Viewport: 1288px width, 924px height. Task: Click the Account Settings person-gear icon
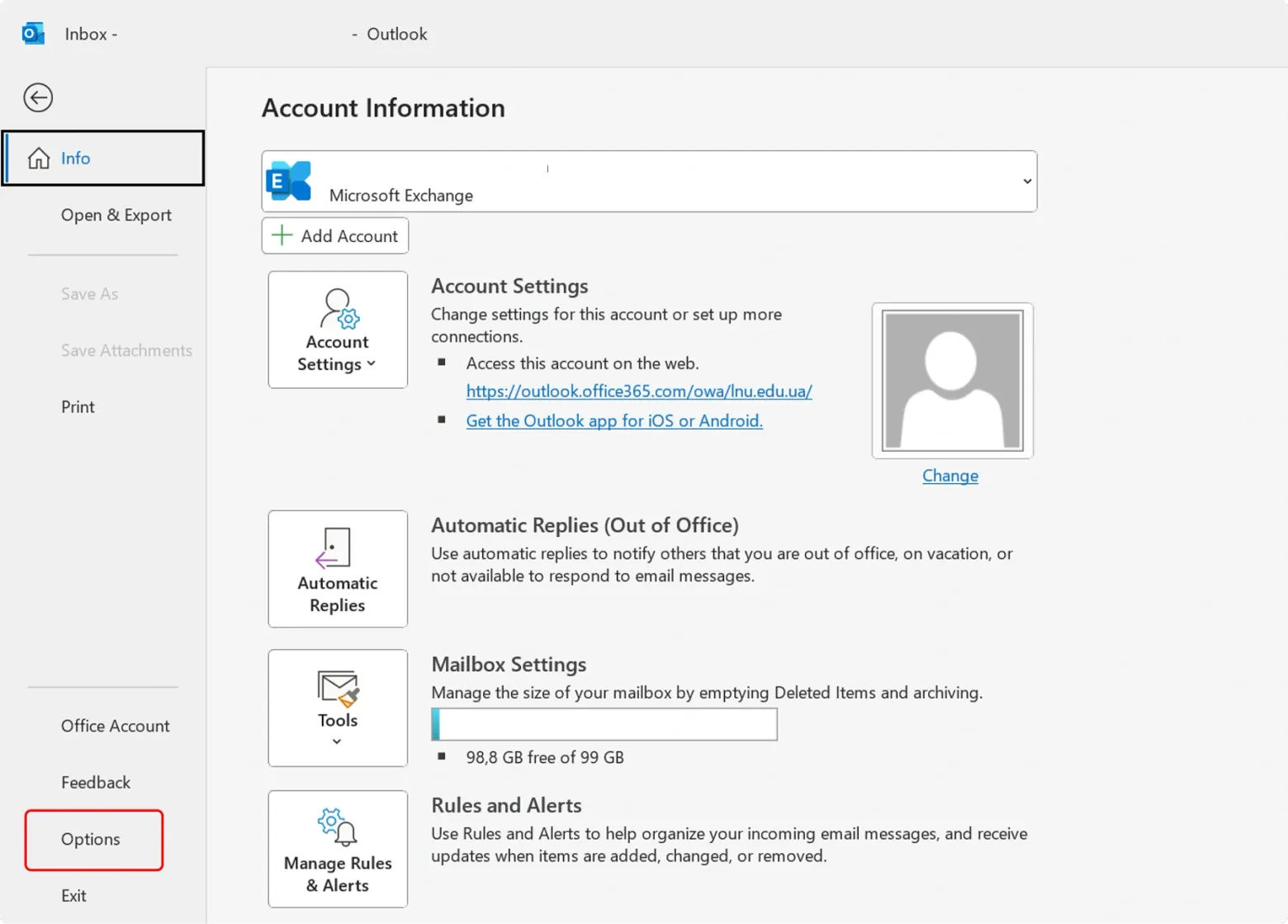(339, 308)
